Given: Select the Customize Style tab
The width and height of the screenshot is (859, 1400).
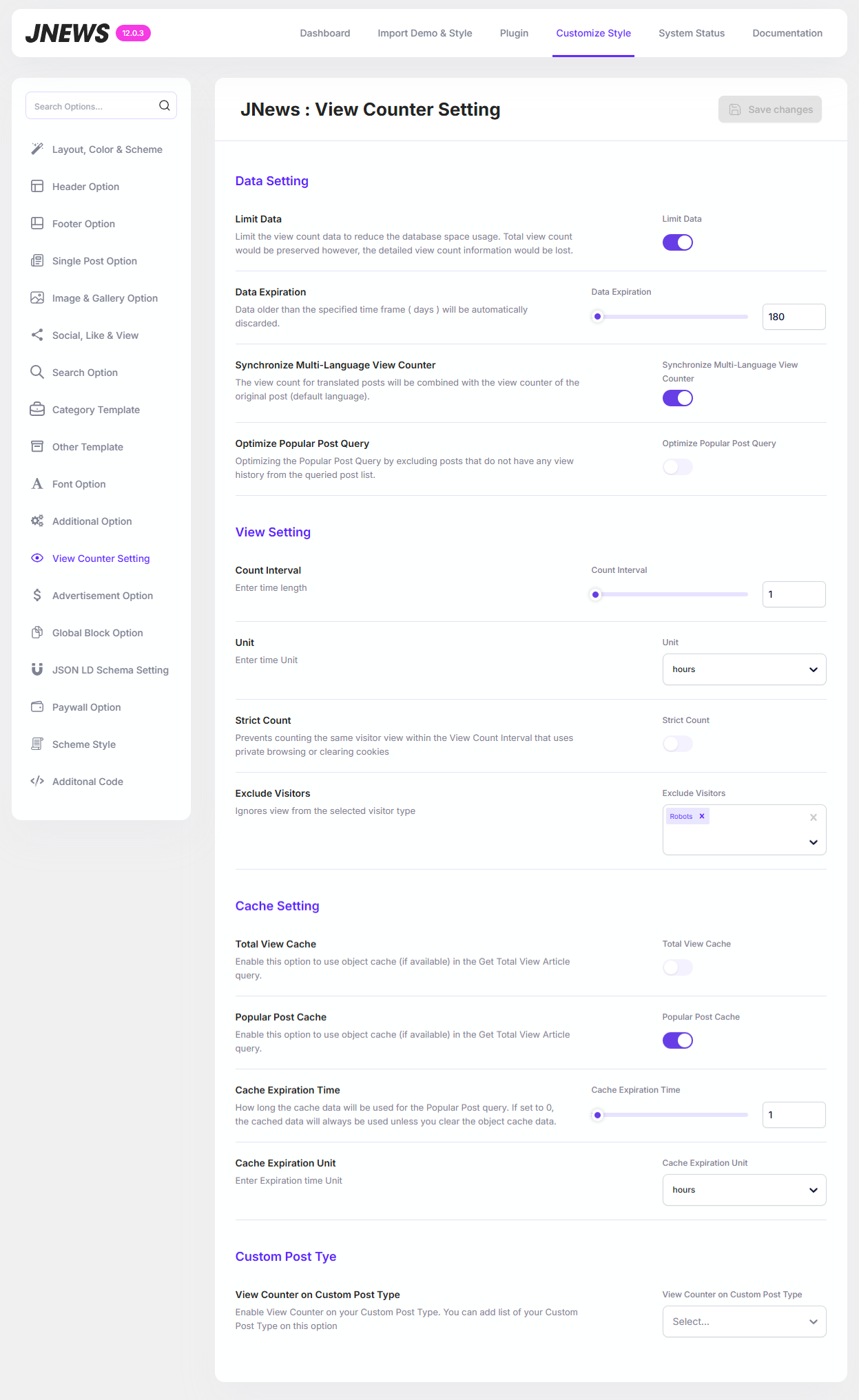Looking at the screenshot, I should tap(593, 33).
